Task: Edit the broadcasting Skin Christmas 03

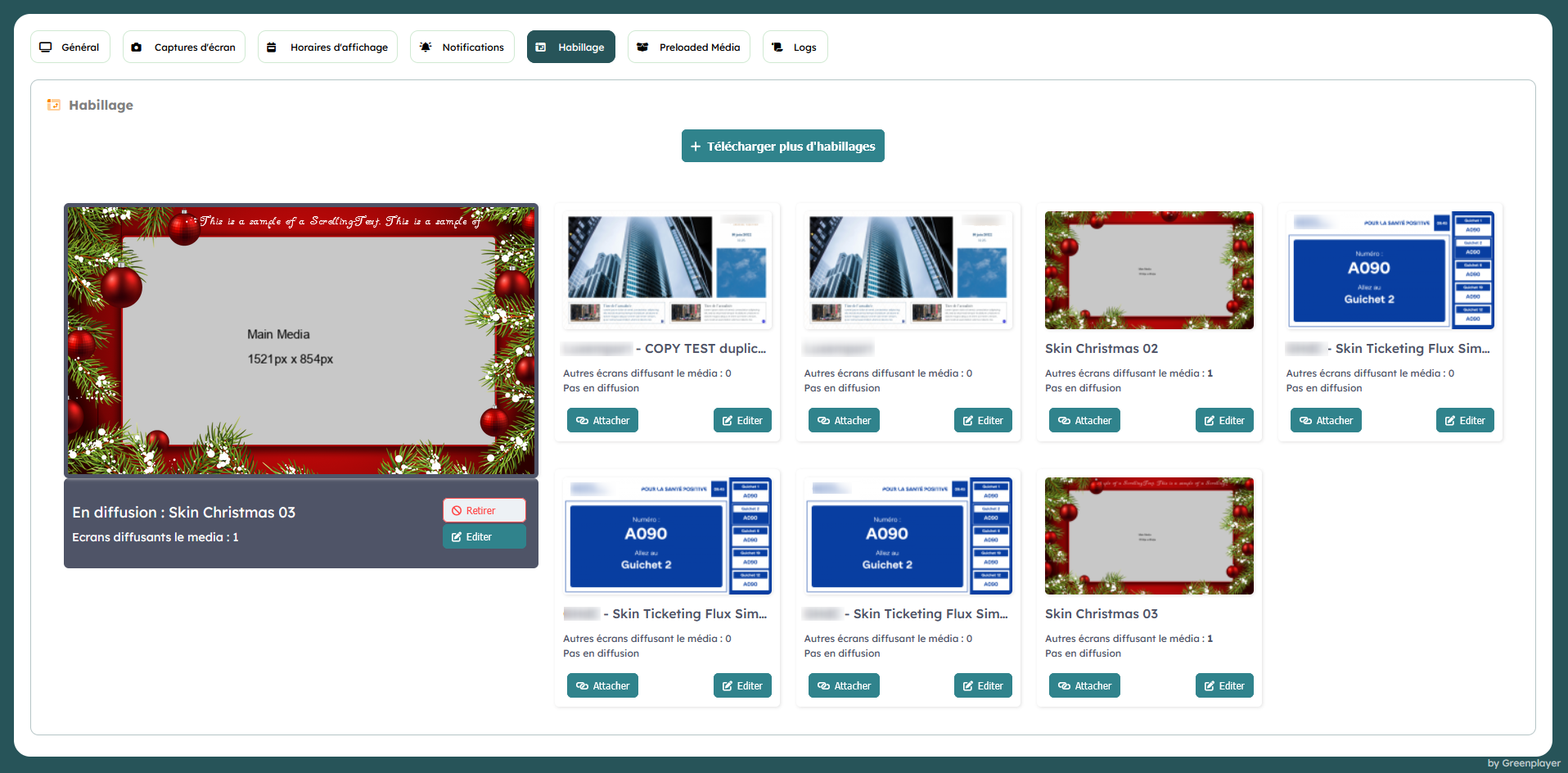Action: (484, 537)
